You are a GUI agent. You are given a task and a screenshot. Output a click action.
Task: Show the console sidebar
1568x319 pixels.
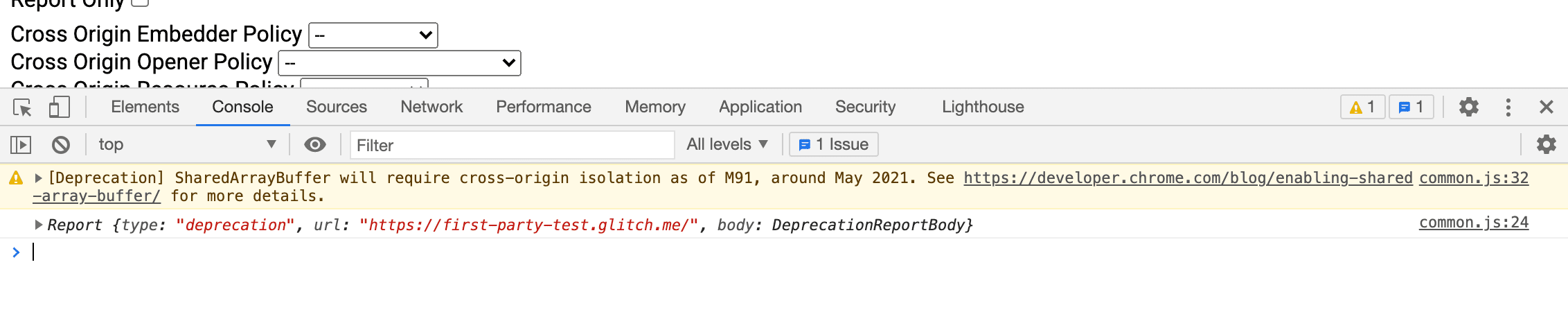[21, 145]
